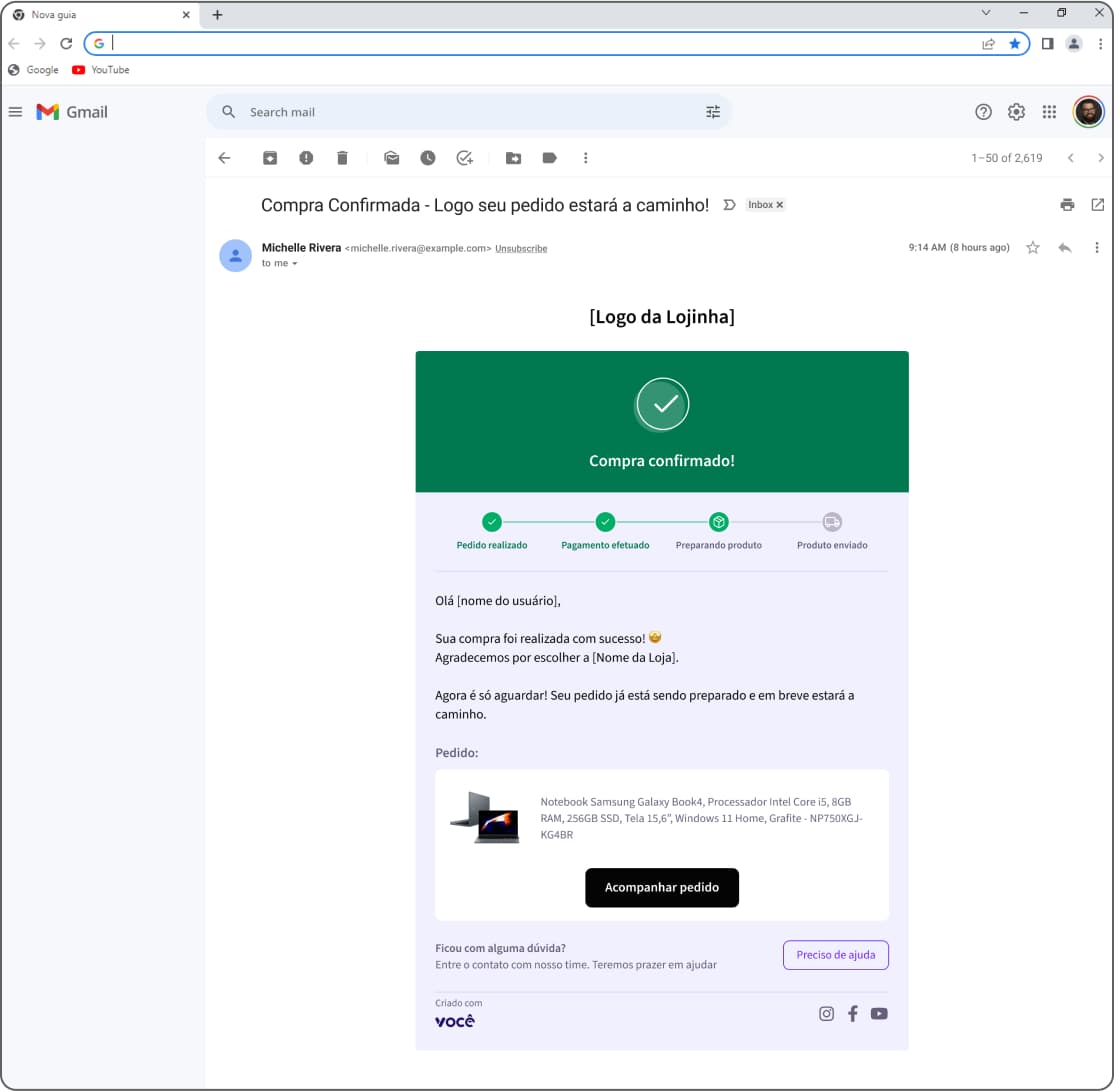Image resolution: width=1114 pixels, height=1091 pixels.
Task: Report this email as spam
Action: pyautogui.click(x=306, y=158)
